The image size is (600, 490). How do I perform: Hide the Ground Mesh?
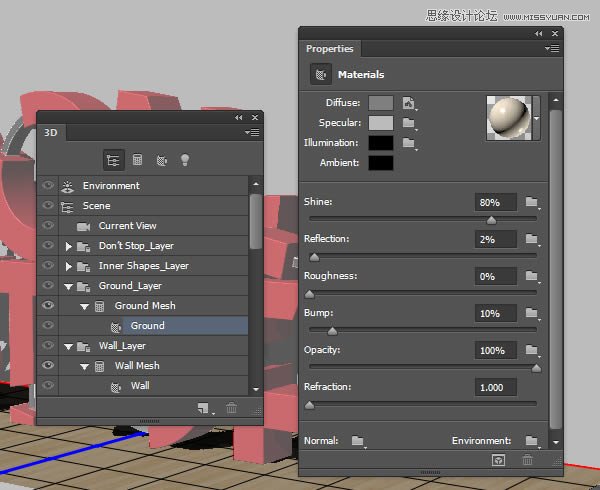click(x=48, y=305)
